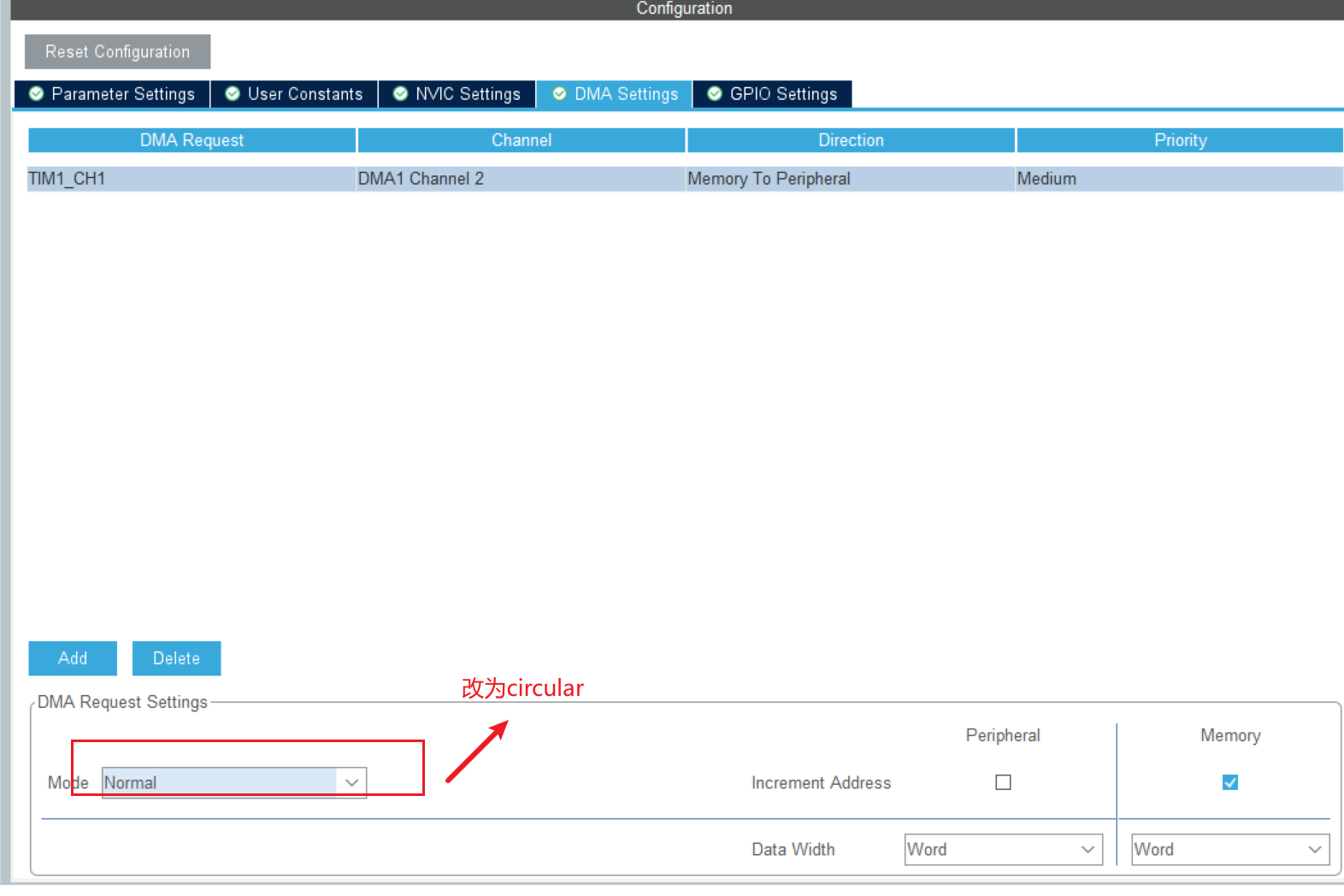Click the green check icon on NVIC Settings
This screenshot has height=896, width=1344.
click(x=400, y=93)
